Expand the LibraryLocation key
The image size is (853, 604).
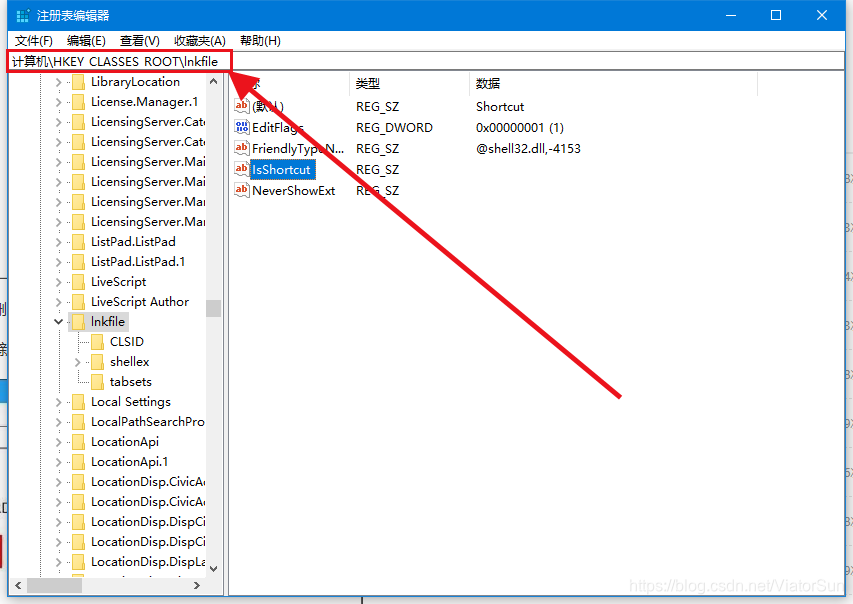click(59, 82)
